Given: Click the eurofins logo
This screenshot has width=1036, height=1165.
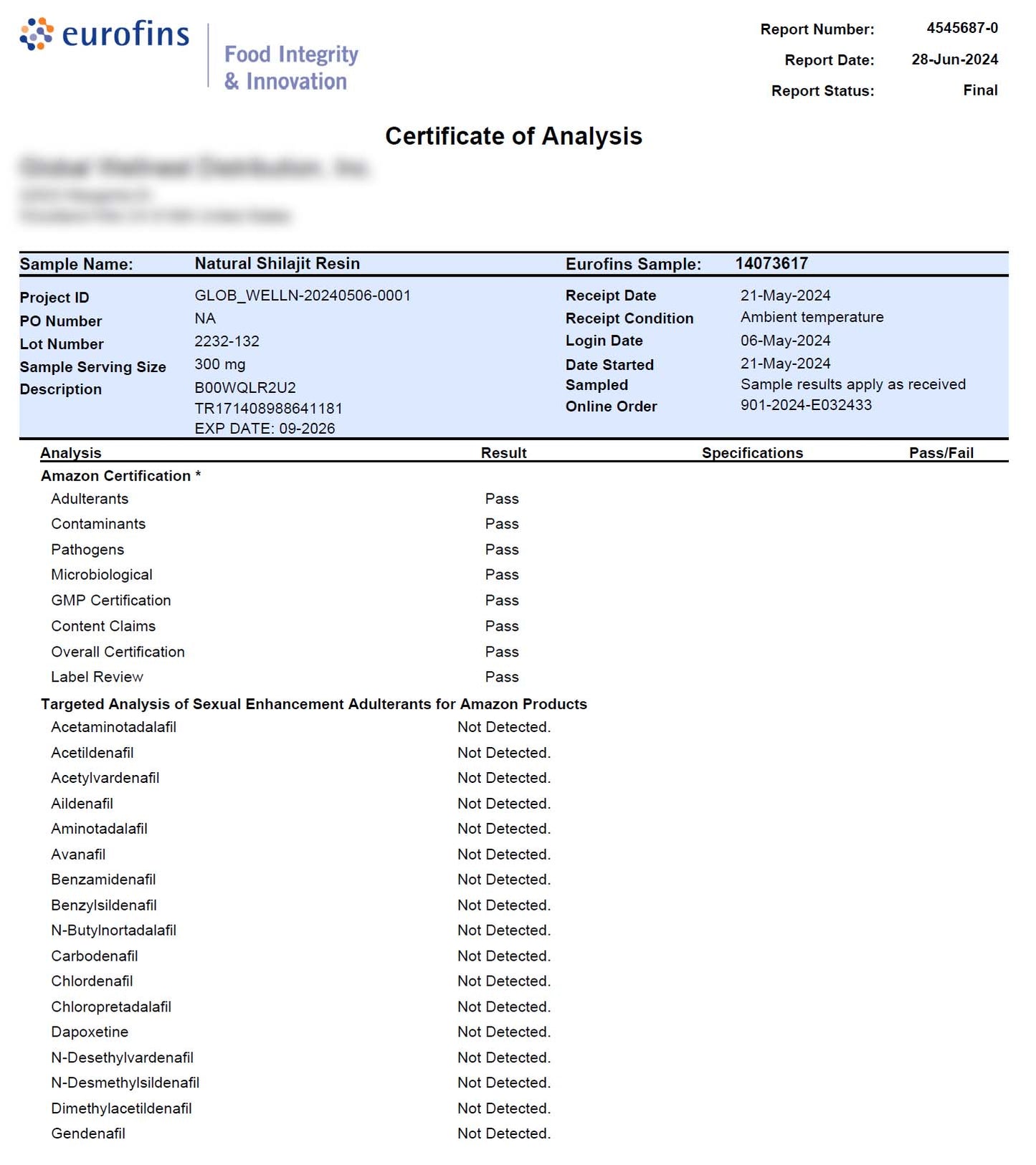Looking at the screenshot, I should coord(105,34).
